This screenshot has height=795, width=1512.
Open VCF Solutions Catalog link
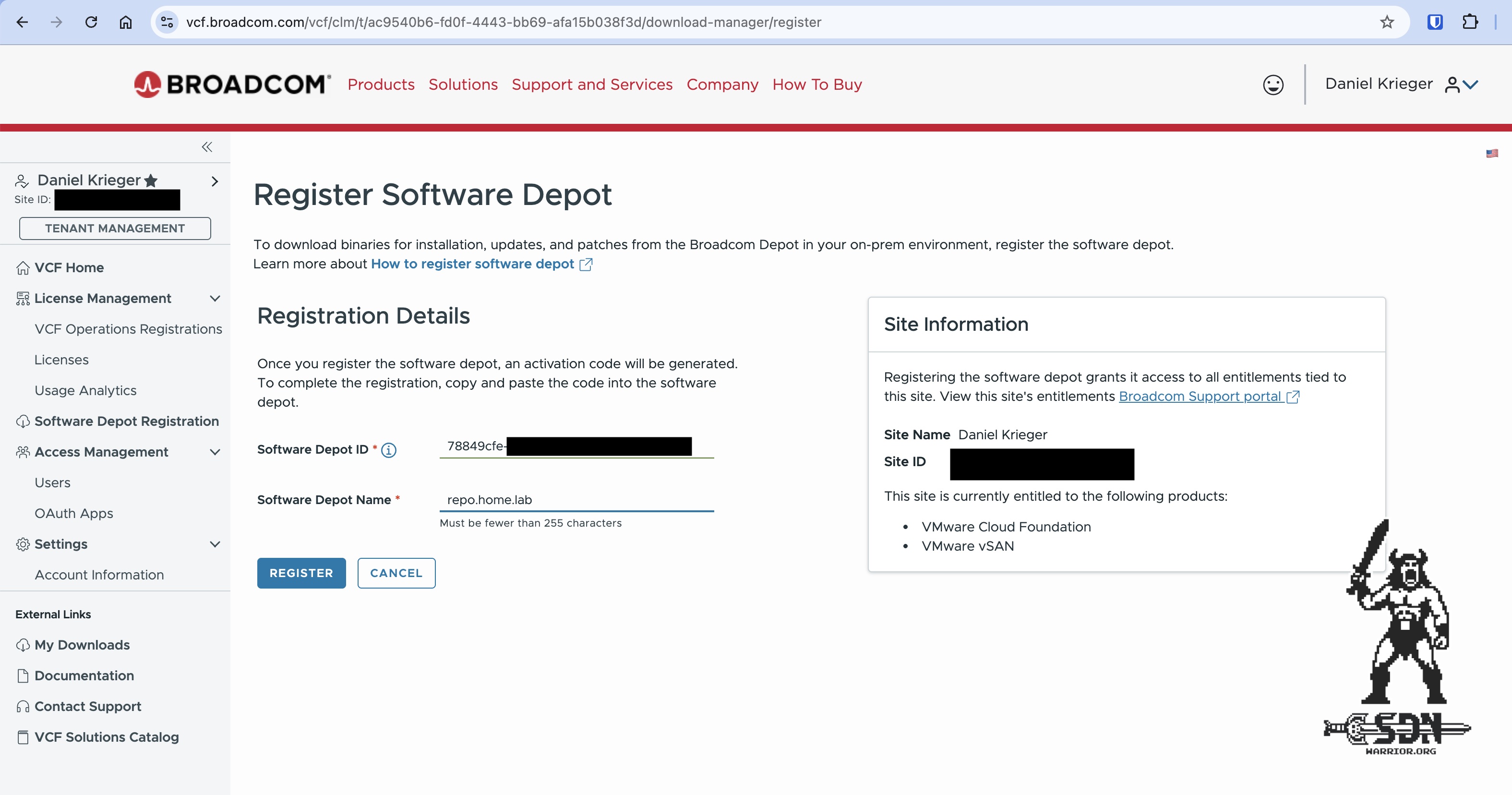(x=107, y=737)
